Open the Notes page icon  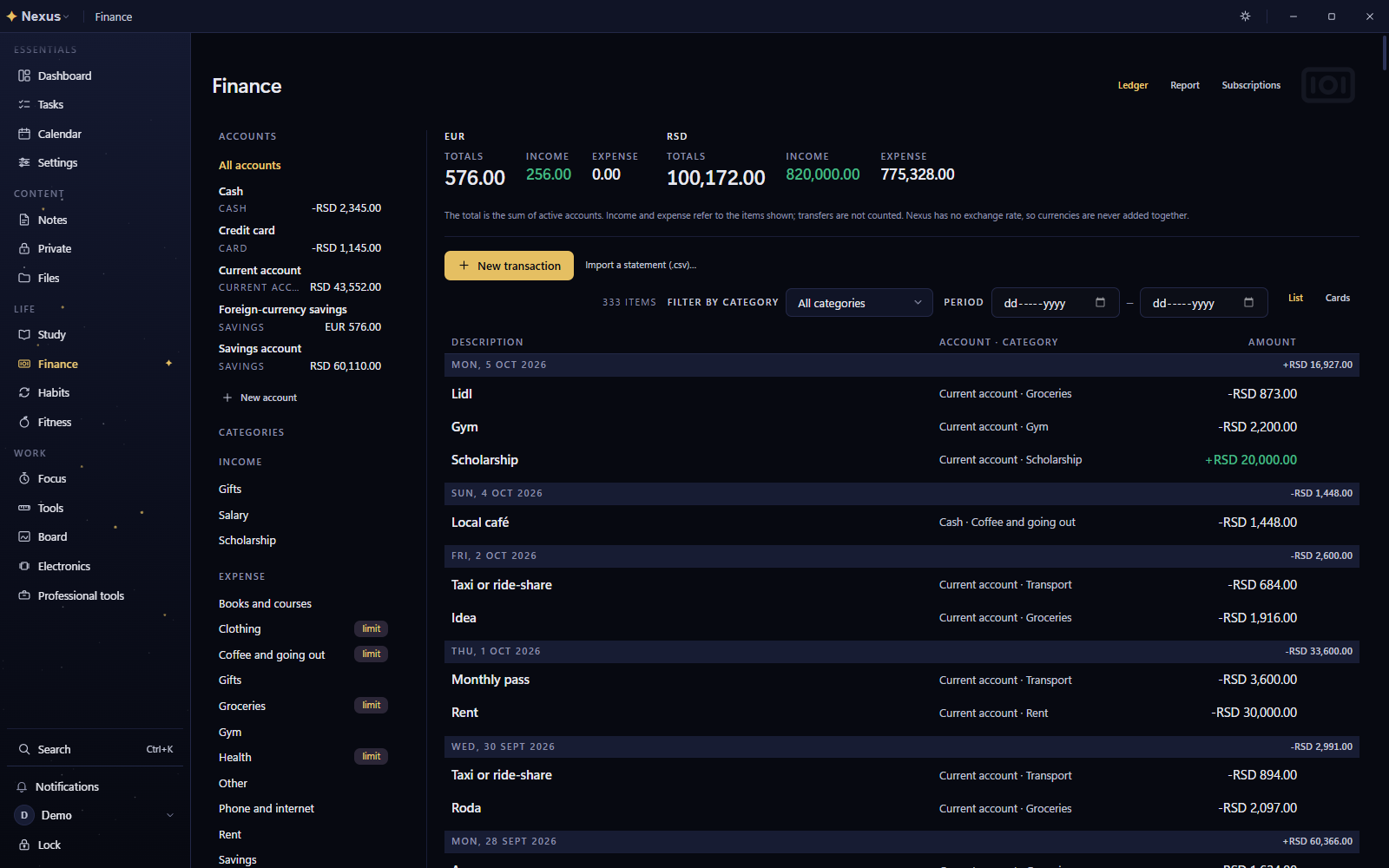click(x=24, y=220)
